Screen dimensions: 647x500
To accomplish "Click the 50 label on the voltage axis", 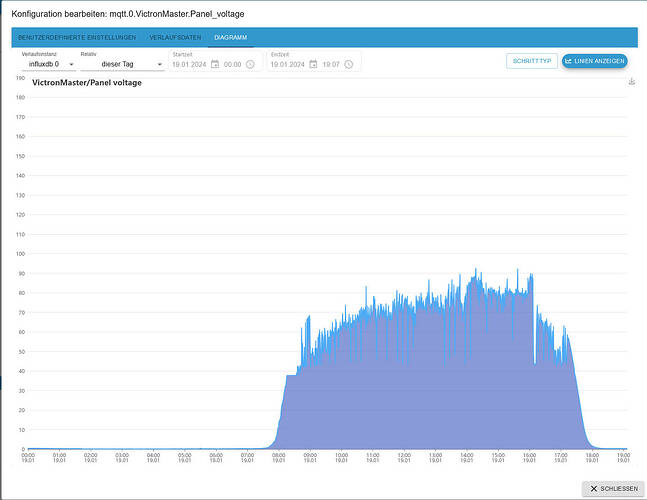I will (22, 351).
